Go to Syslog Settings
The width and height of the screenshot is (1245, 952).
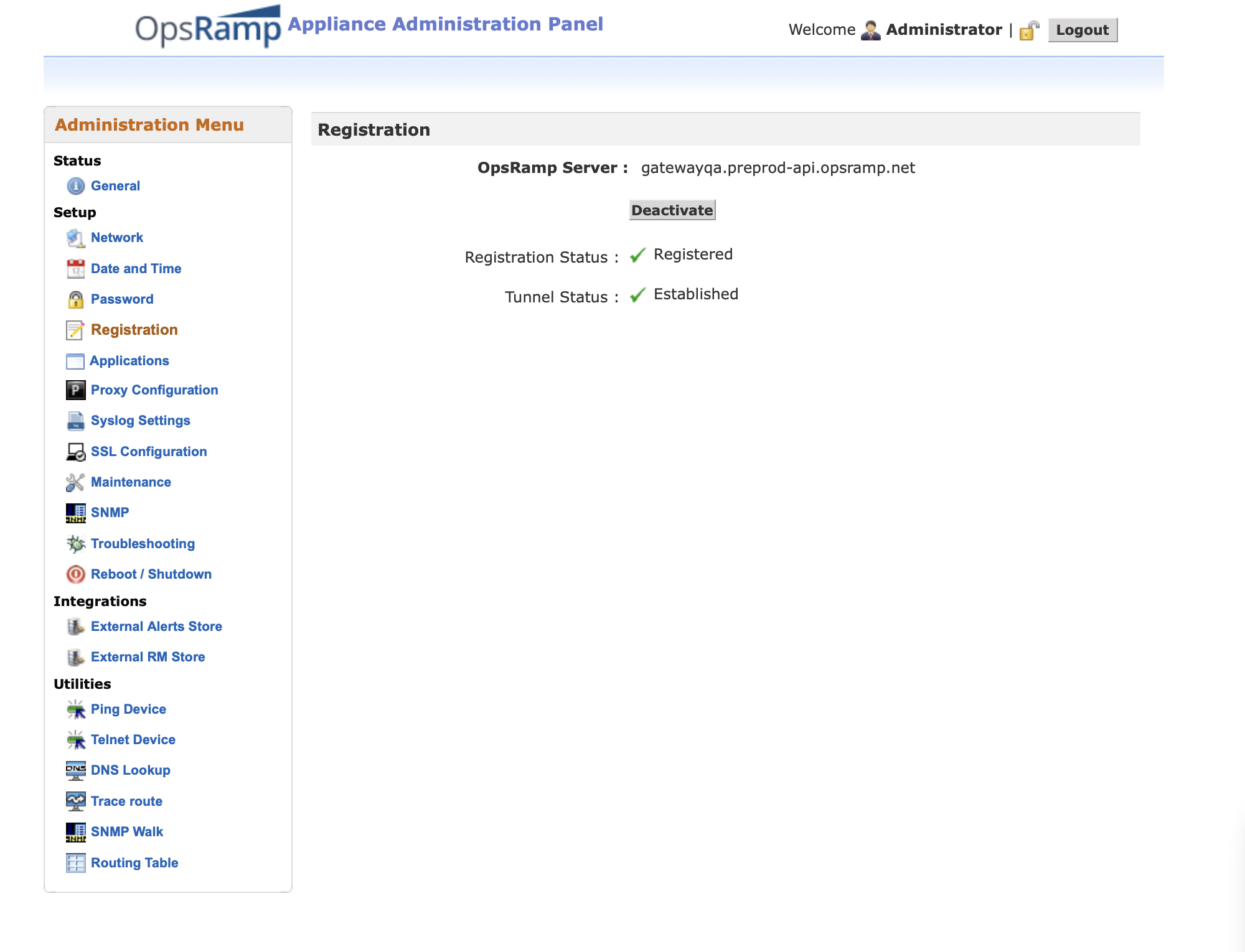pyautogui.click(x=140, y=421)
